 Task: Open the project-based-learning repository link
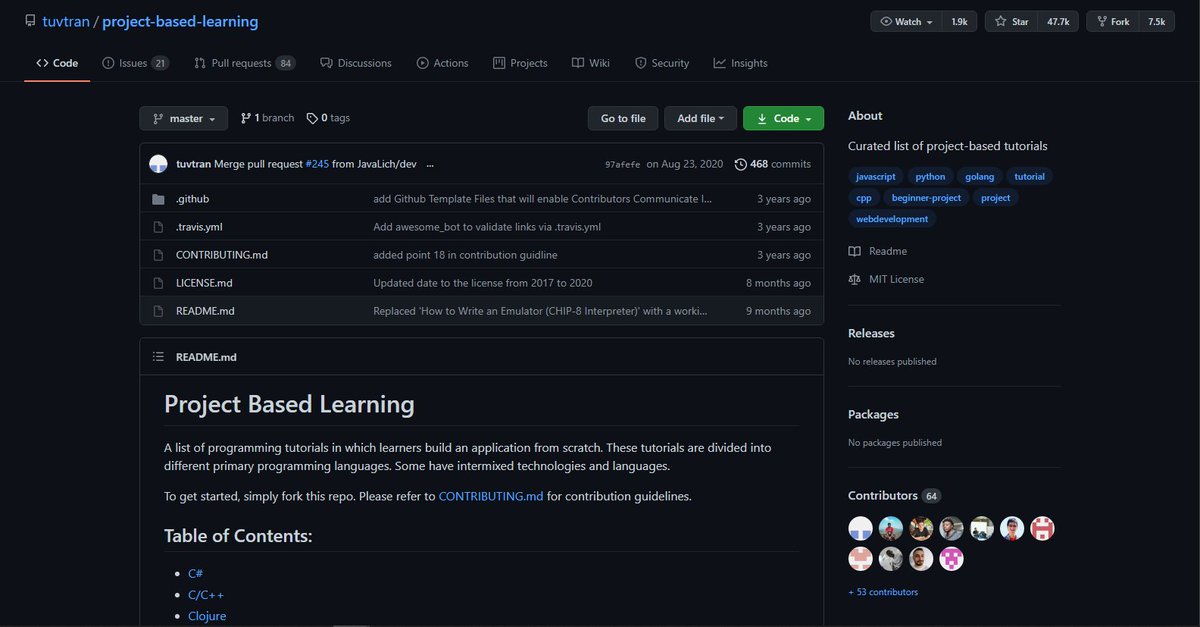(x=180, y=21)
